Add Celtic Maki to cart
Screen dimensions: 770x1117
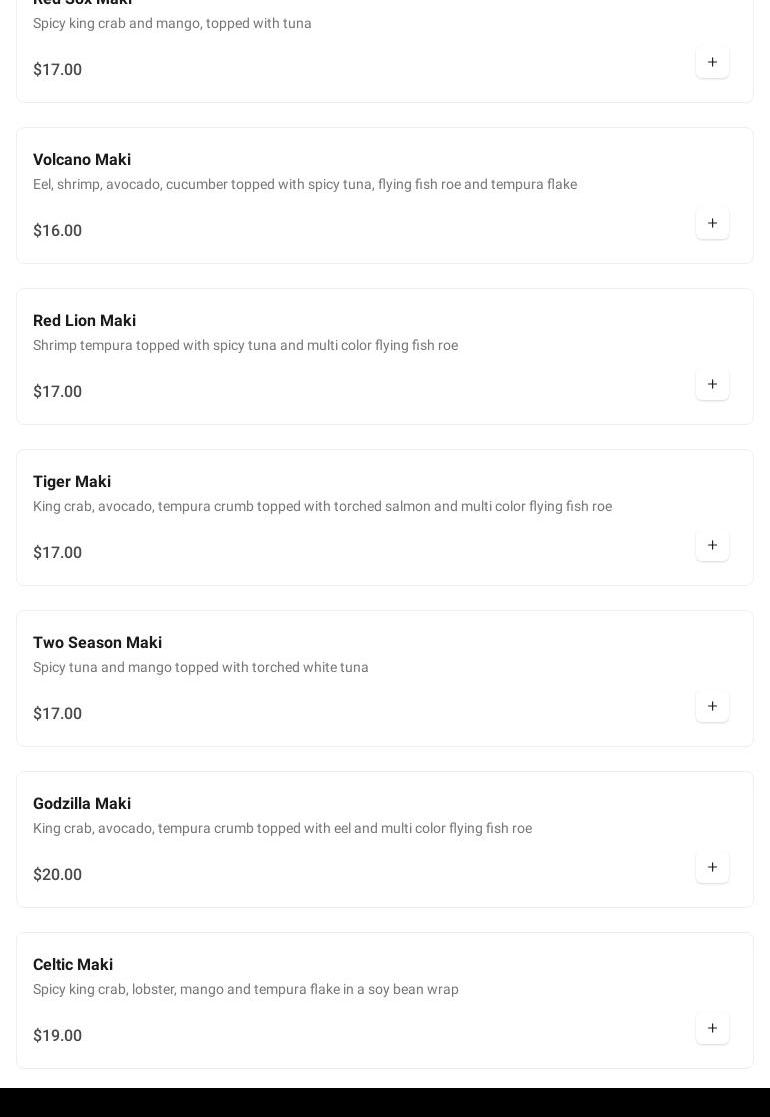coord(712,1028)
